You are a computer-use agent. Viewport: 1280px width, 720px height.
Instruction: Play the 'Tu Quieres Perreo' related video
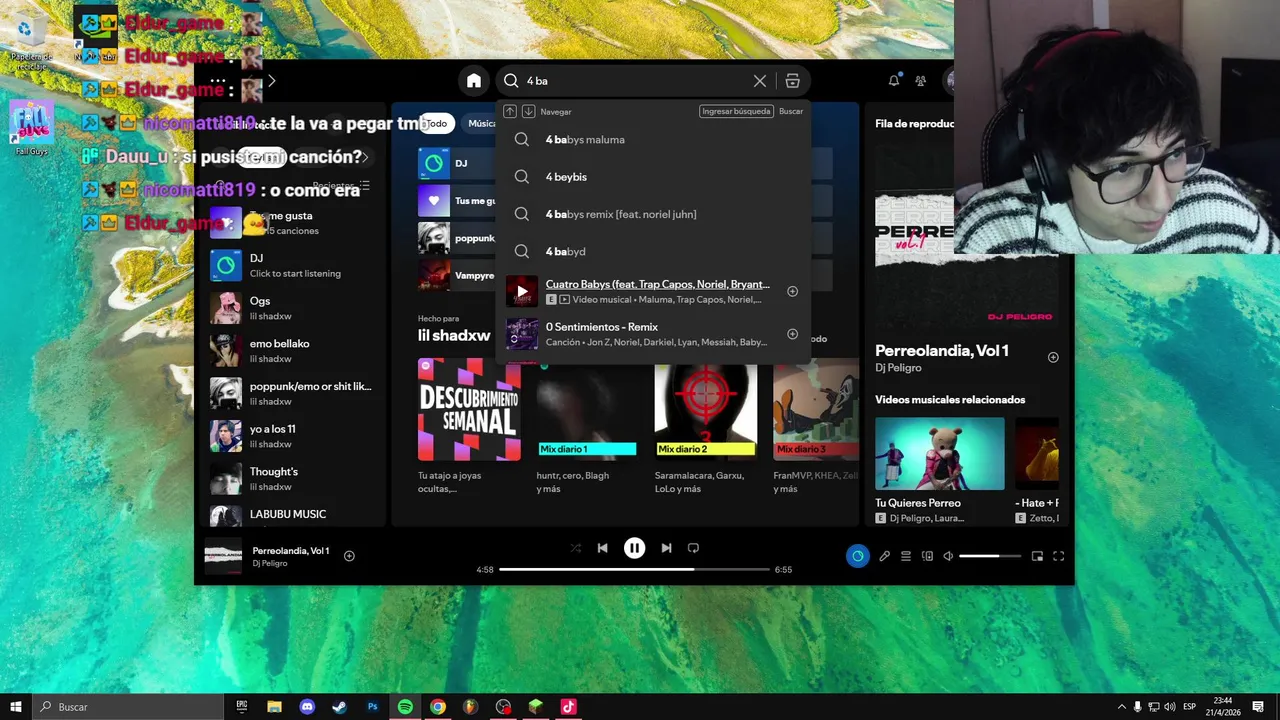pos(940,453)
